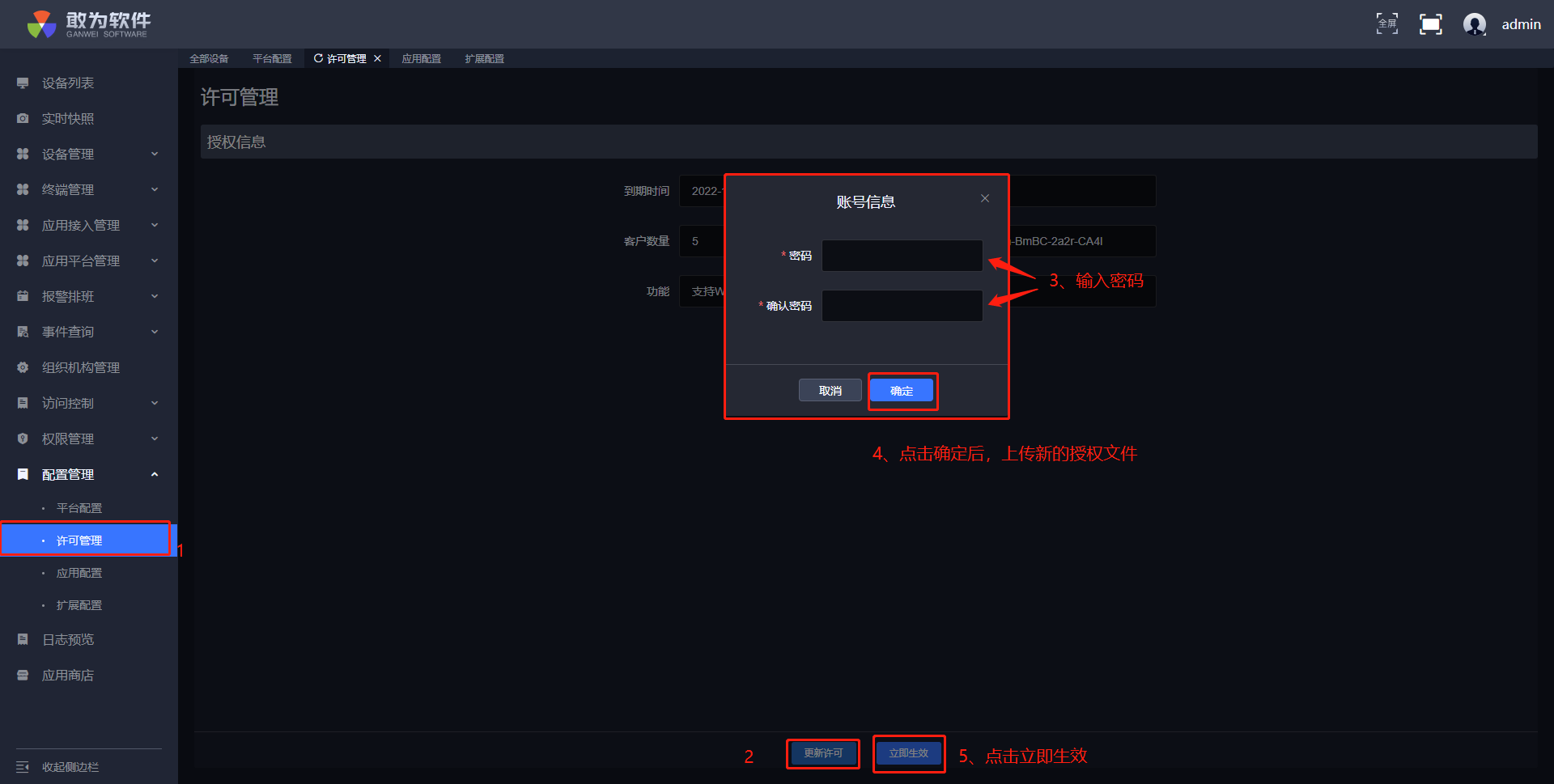Image resolution: width=1554 pixels, height=784 pixels.
Task: Open 应用商店 menu item
Action: [68, 676]
